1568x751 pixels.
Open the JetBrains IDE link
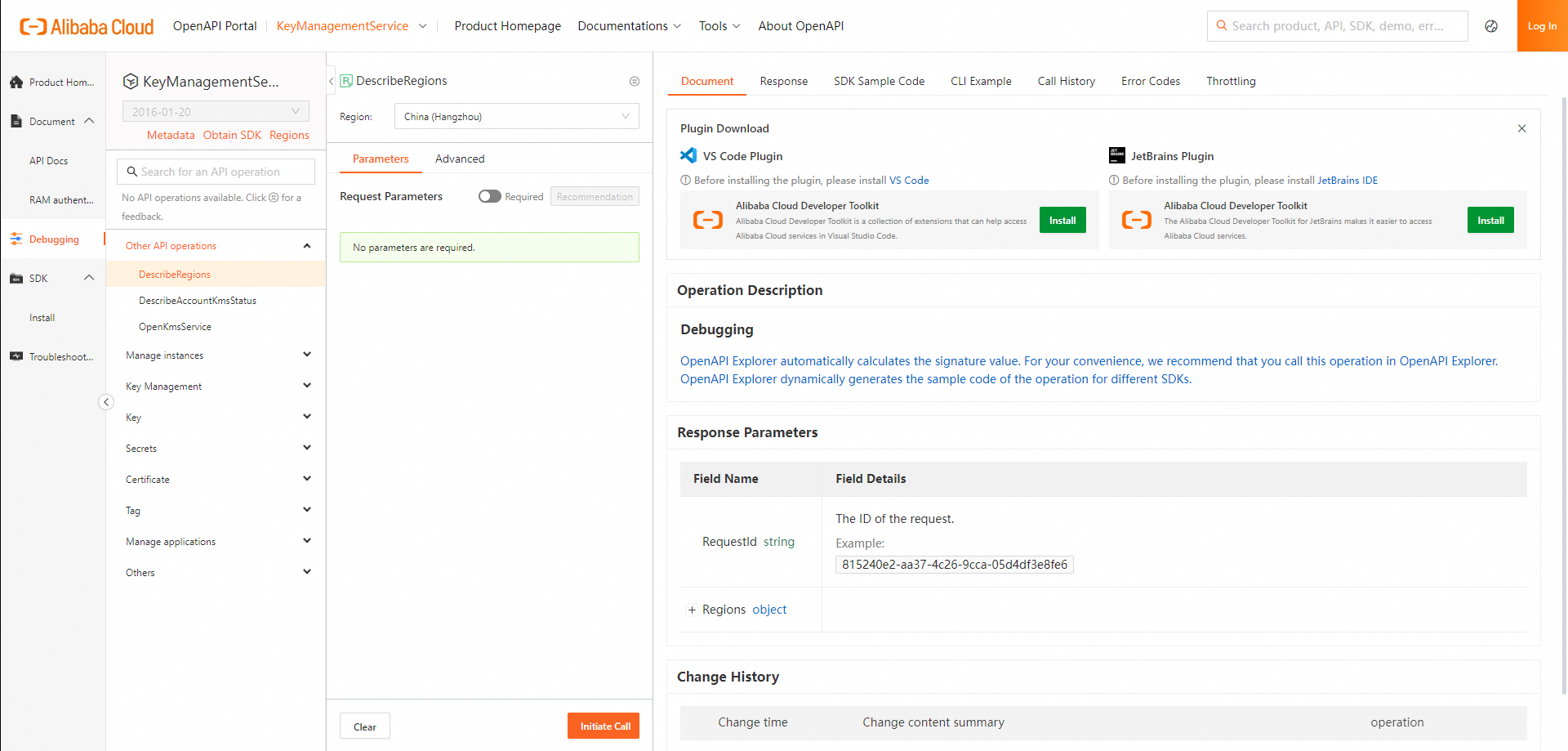pyautogui.click(x=1347, y=181)
